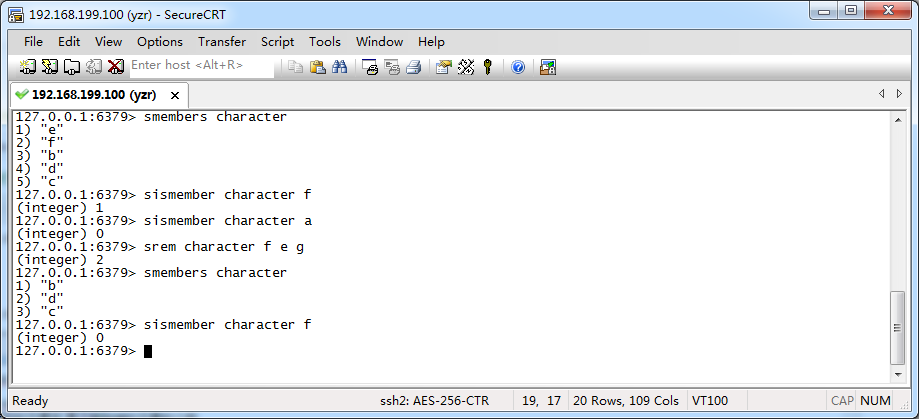The image size is (919, 419).
Task: Click the grayed Reconnect icon
Action: (x=94, y=67)
